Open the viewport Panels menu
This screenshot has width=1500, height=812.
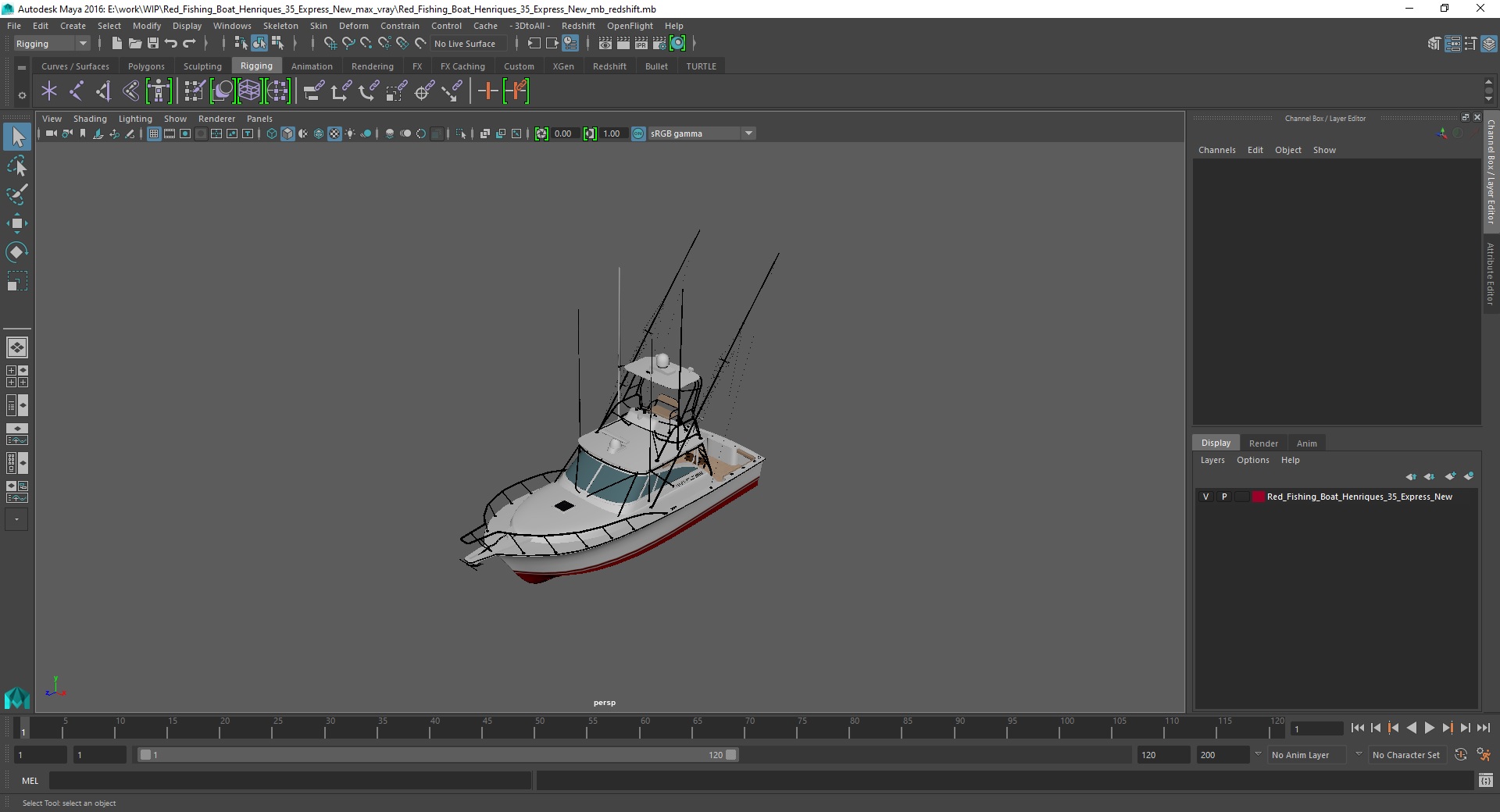coord(259,119)
